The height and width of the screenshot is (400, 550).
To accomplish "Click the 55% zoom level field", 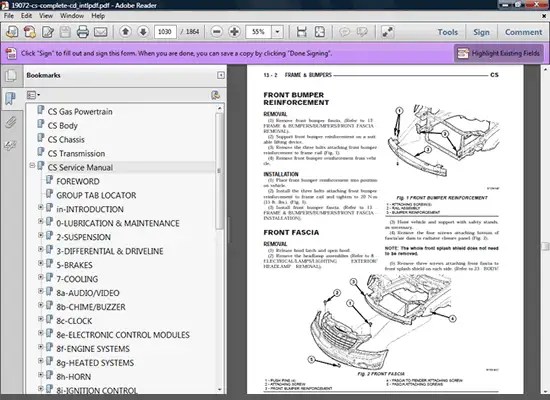I will click(259, 32).
